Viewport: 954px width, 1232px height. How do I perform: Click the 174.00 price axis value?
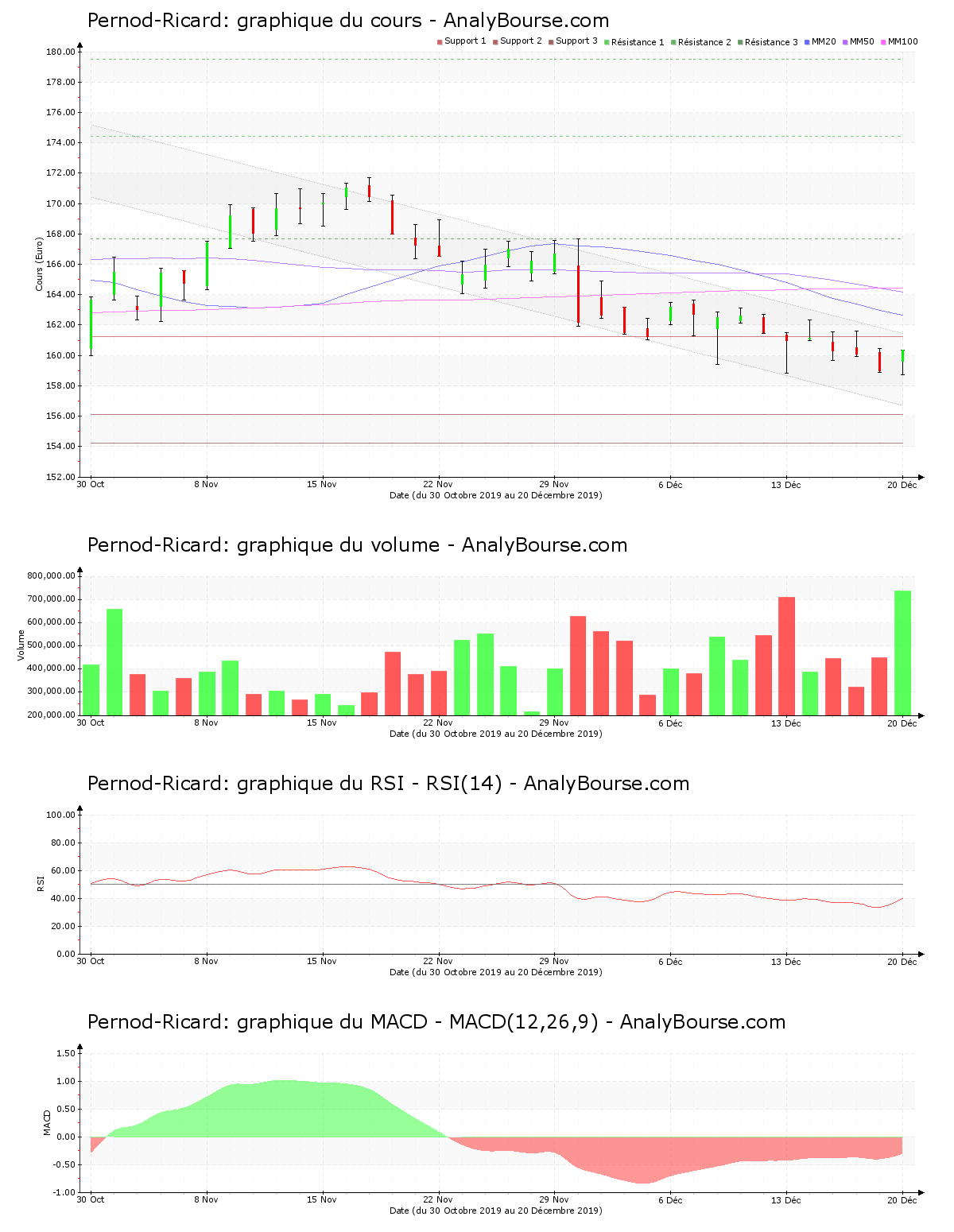point(61,143)
